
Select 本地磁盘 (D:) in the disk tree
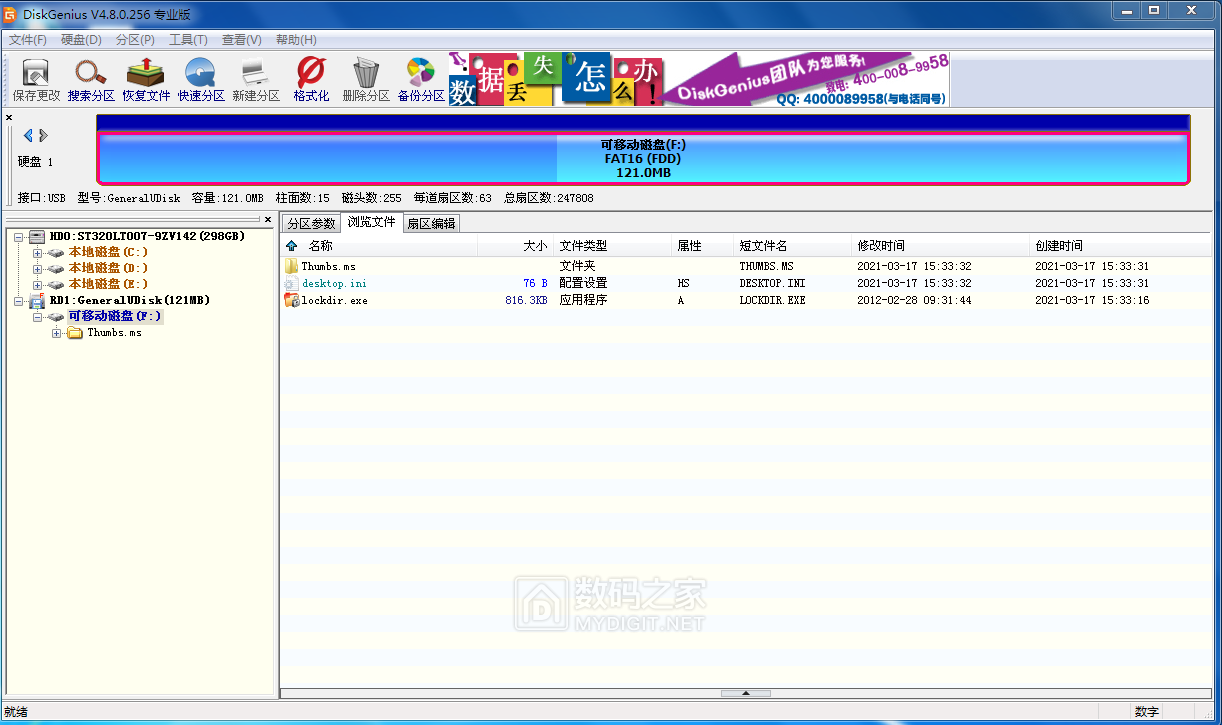click(108, 268)
